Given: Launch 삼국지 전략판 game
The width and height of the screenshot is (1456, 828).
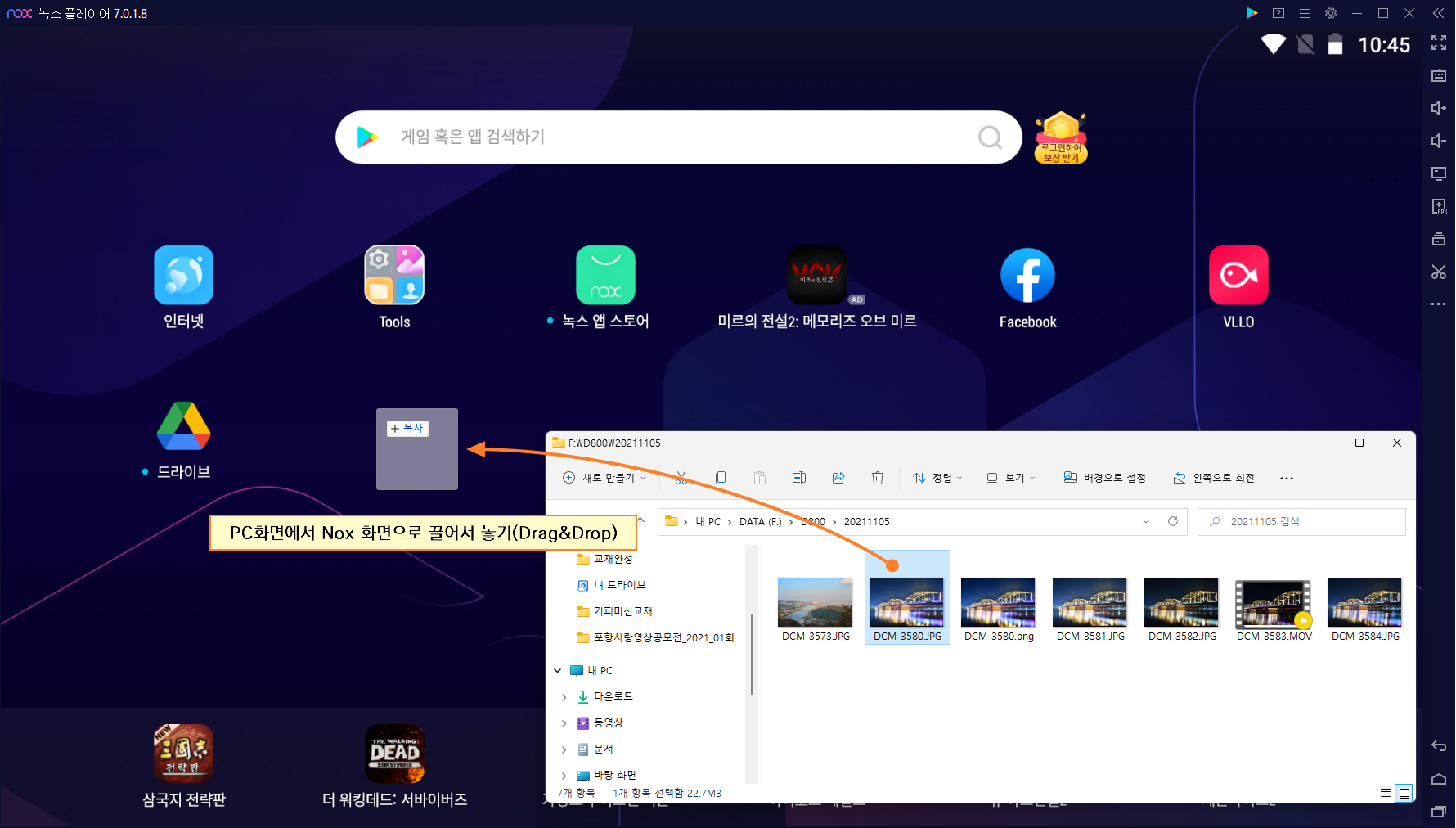Looking at the screenshot, I should [x=184, y=754].
